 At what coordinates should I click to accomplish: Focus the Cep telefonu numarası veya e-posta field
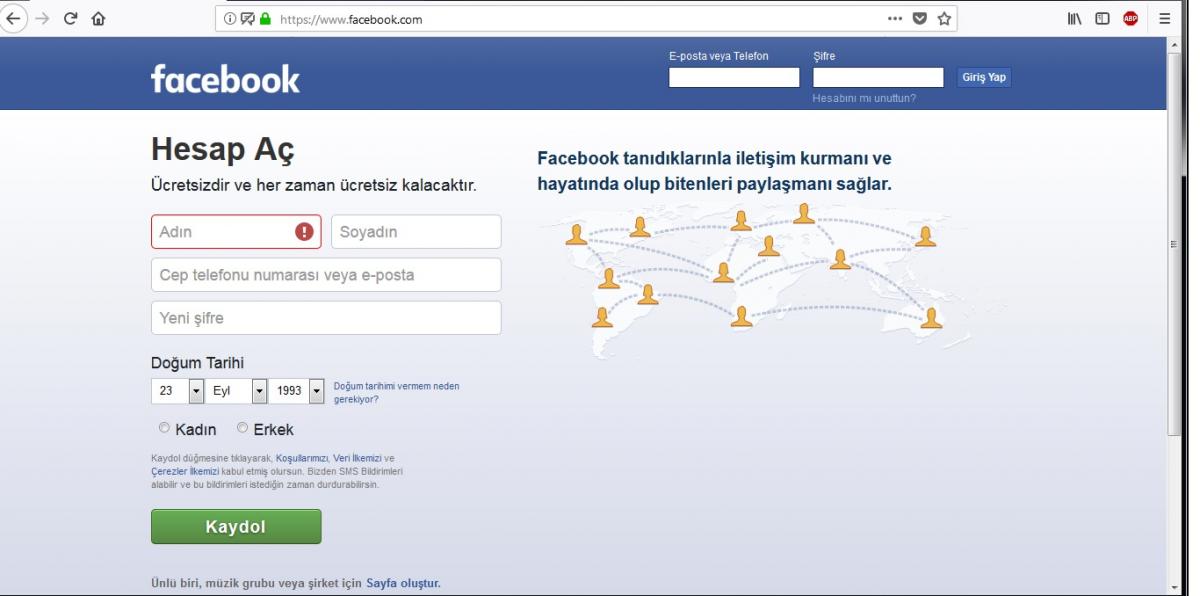click(x=326, y=275)
